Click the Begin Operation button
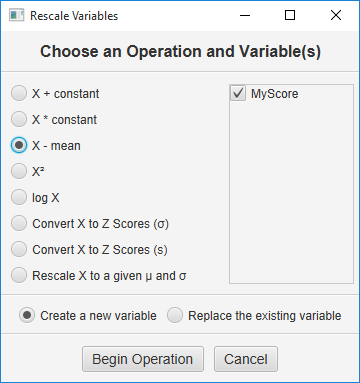The width and height of the screenshot is (360, 383). (143, 359)
